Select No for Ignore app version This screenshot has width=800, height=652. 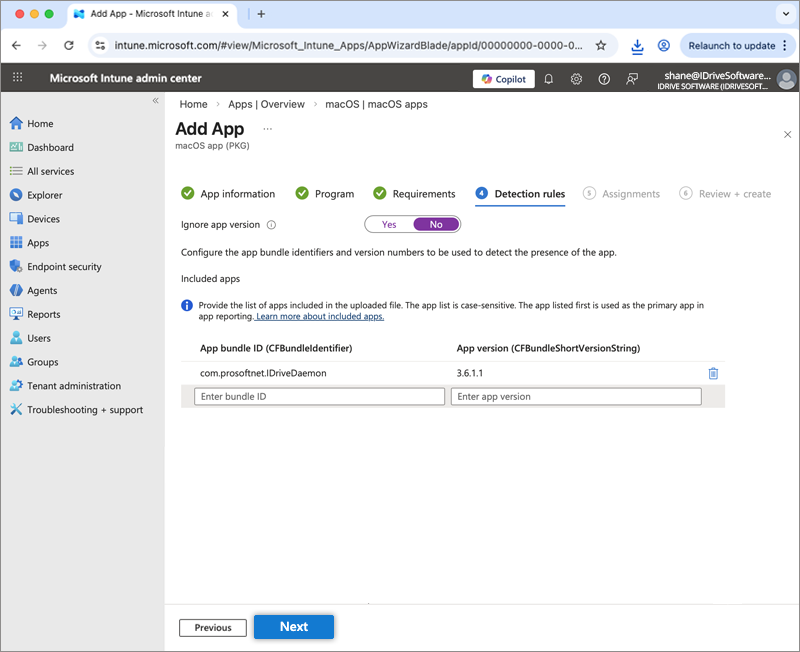[x=436, y=225]
